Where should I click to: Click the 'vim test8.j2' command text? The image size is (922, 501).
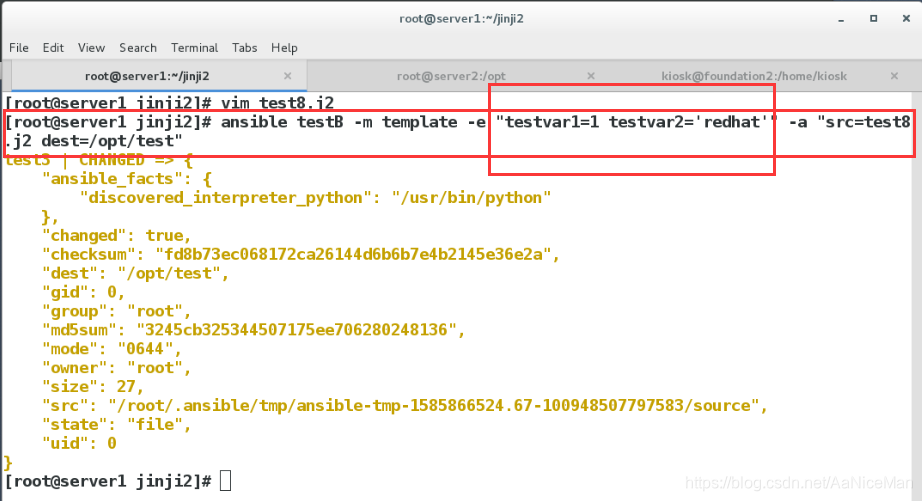[x=278, y=103]
